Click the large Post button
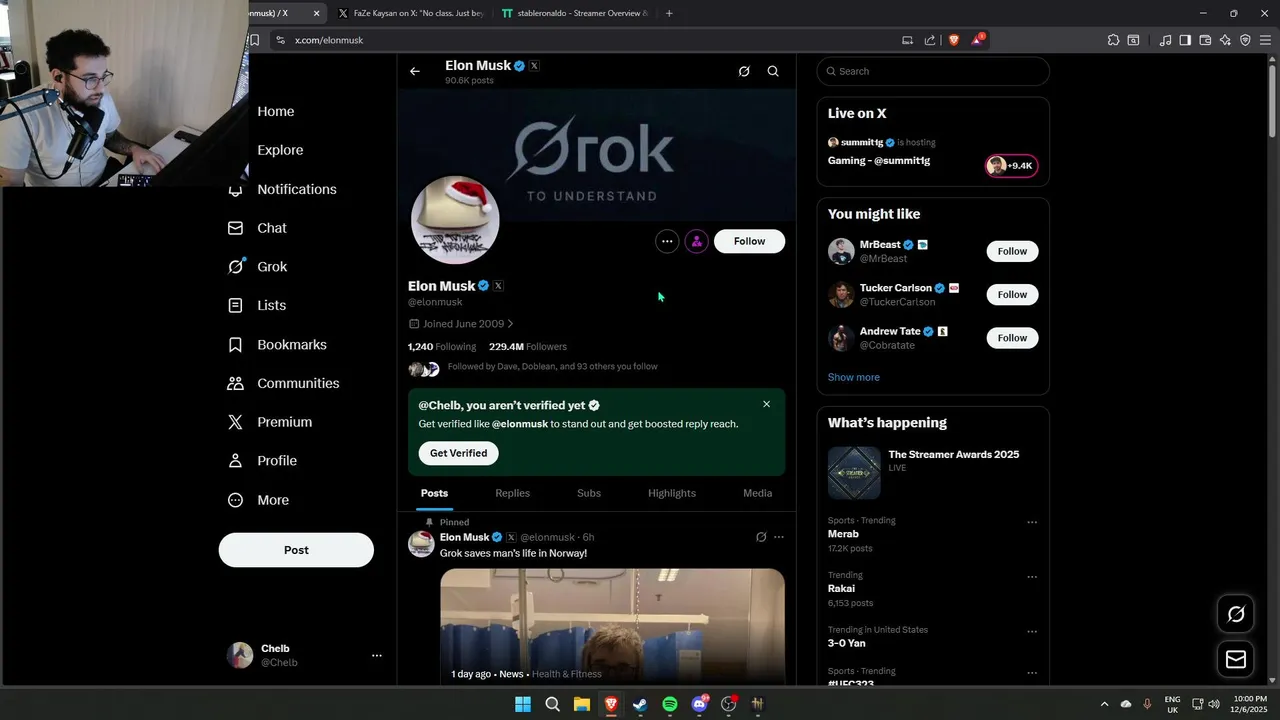 coord(296,550)
